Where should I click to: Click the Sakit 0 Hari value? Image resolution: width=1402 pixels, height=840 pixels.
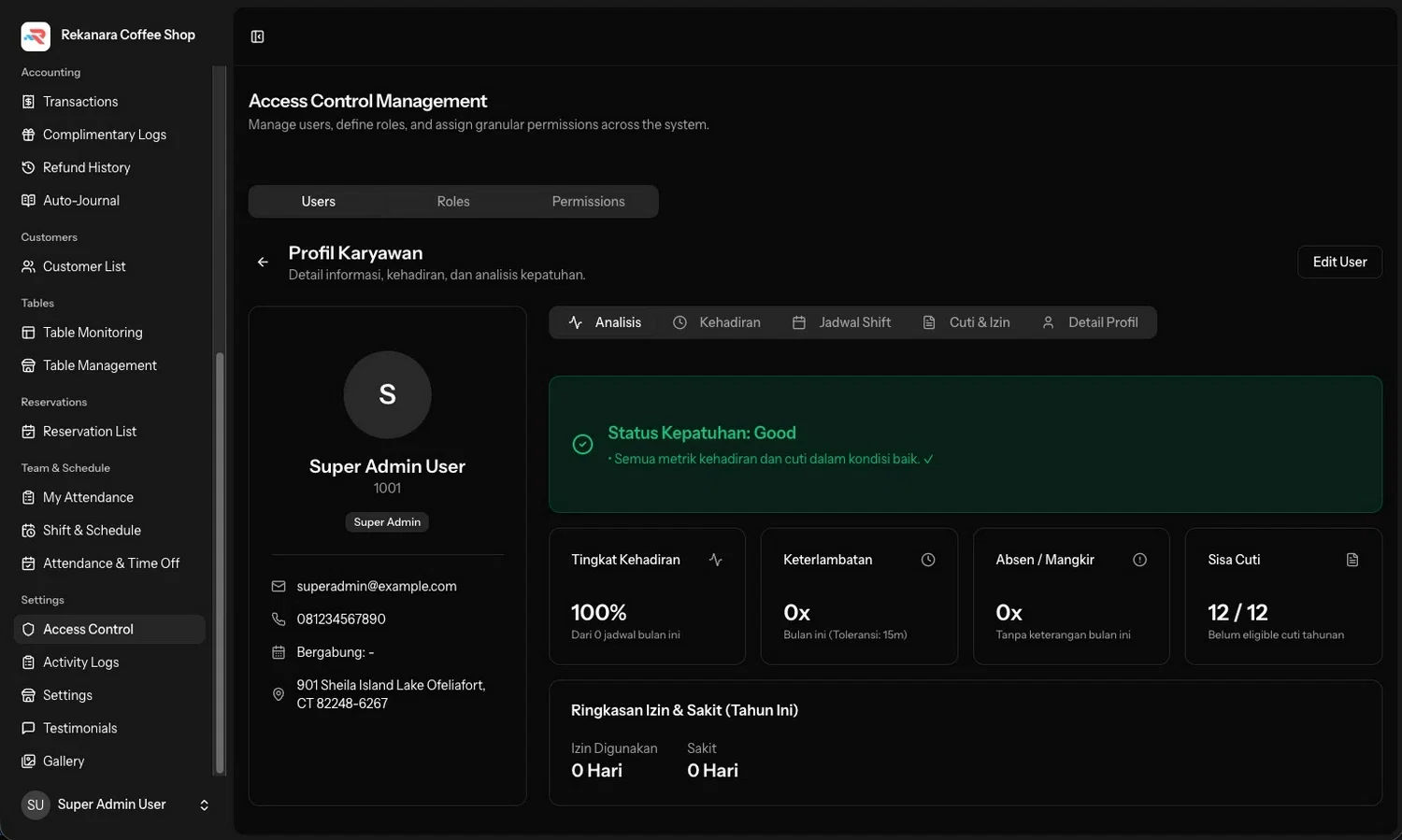[712, 771]
